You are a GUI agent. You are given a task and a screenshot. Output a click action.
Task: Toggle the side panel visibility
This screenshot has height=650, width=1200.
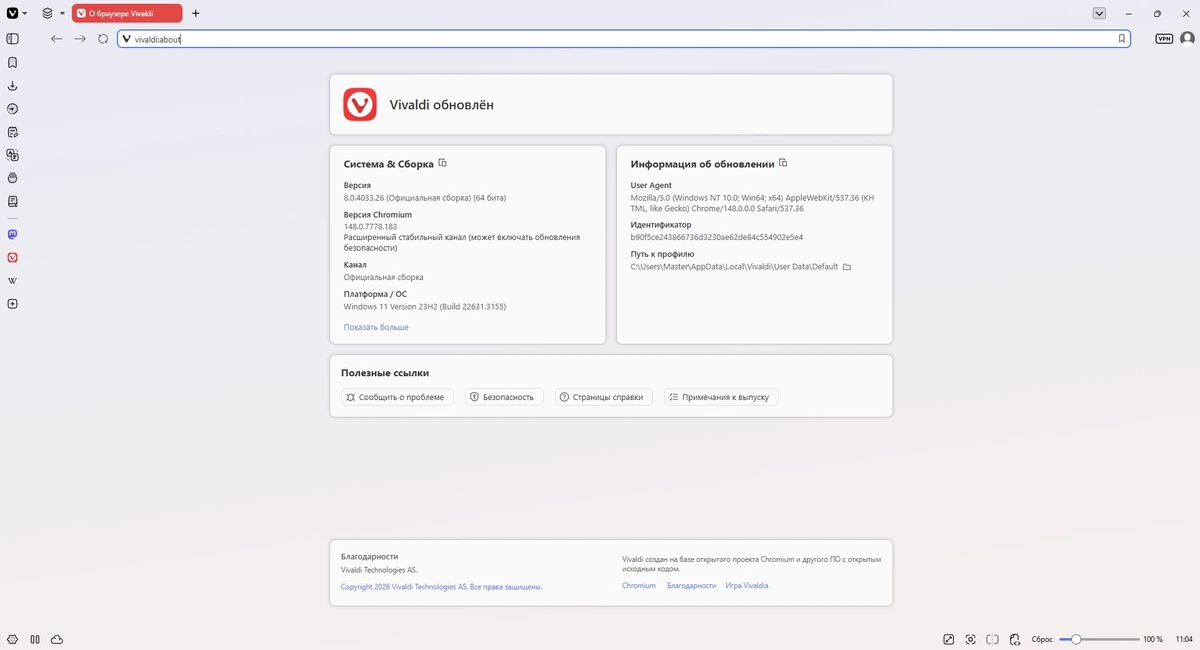(x=13, y=39)
